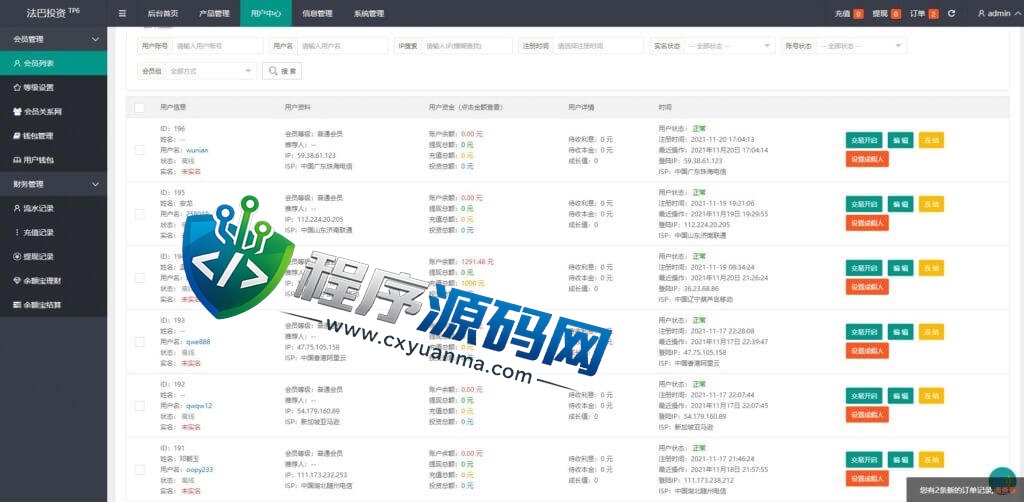Tick the checkbox for user ID 194
The image size is (1024, 502).
click(139, 277)
